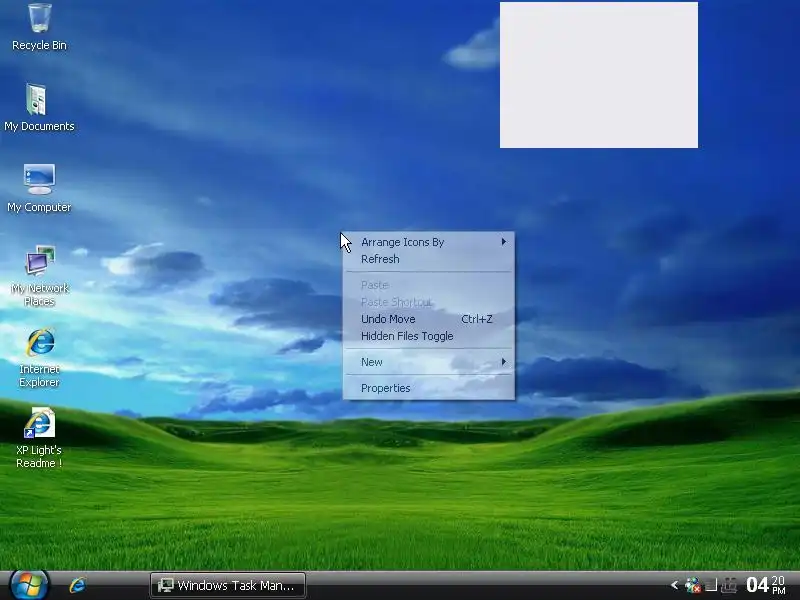Select the My Network Places icon

click(39, 276)
